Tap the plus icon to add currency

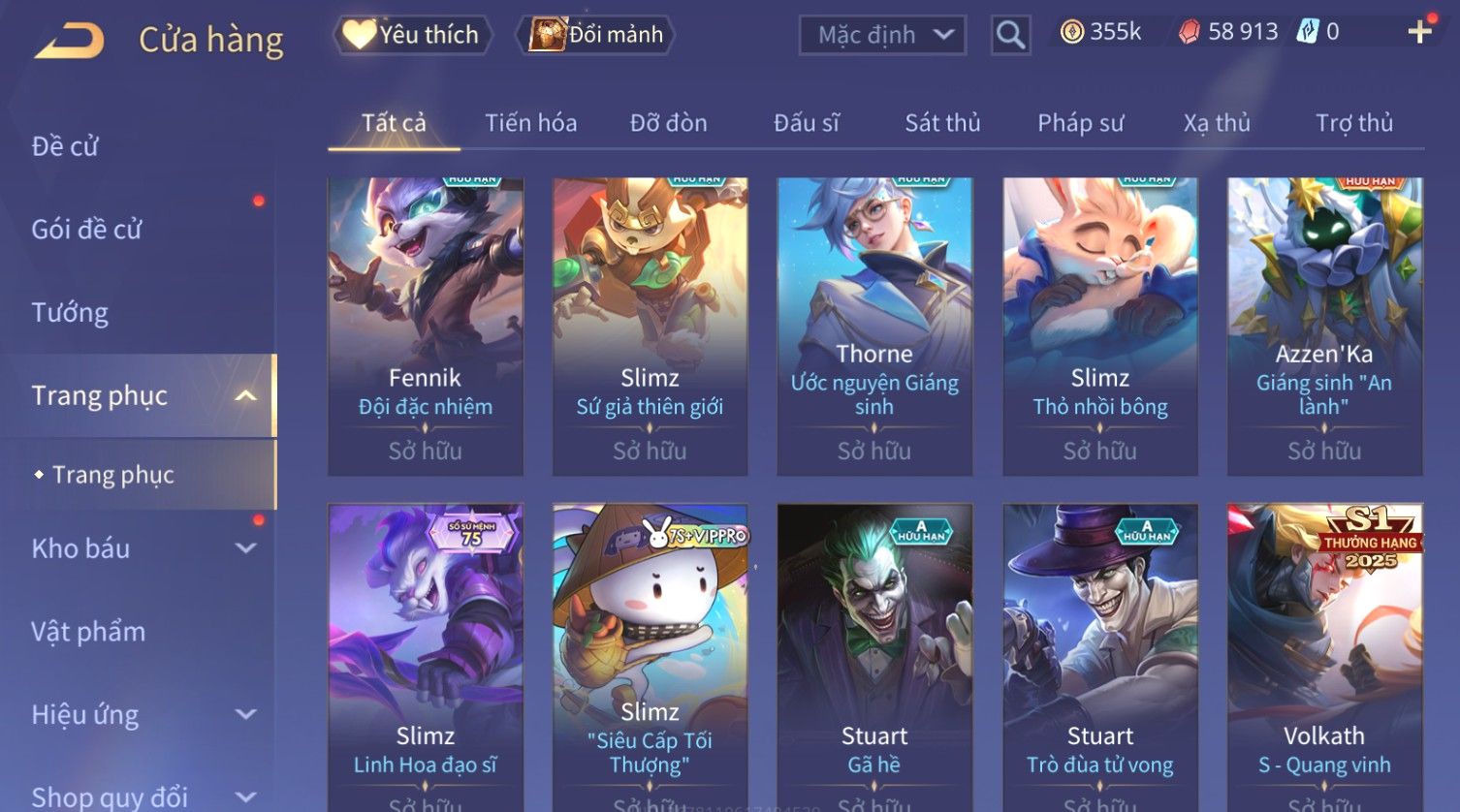1419,32
